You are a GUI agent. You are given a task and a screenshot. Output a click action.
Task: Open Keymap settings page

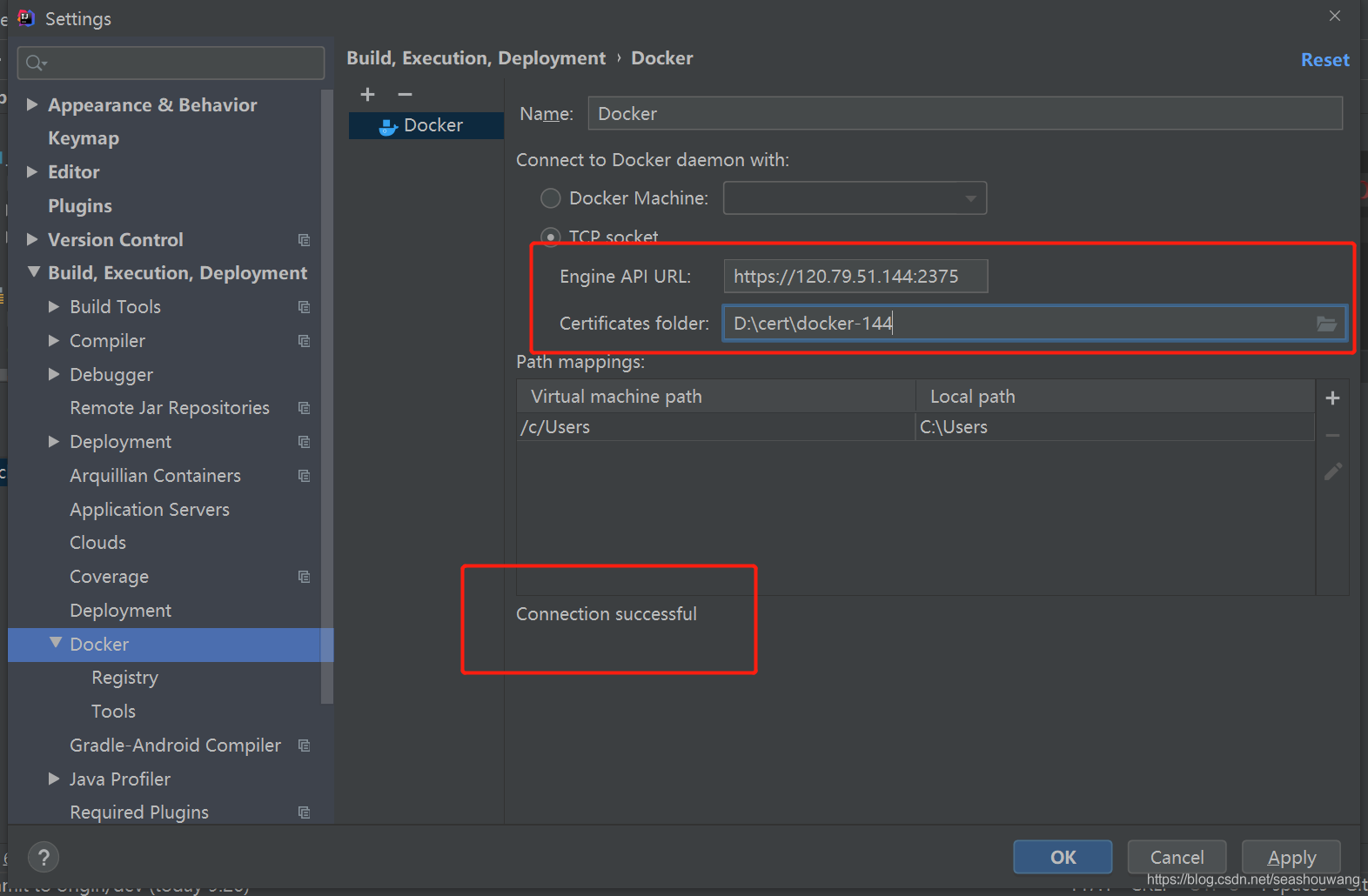click(84, 138)
